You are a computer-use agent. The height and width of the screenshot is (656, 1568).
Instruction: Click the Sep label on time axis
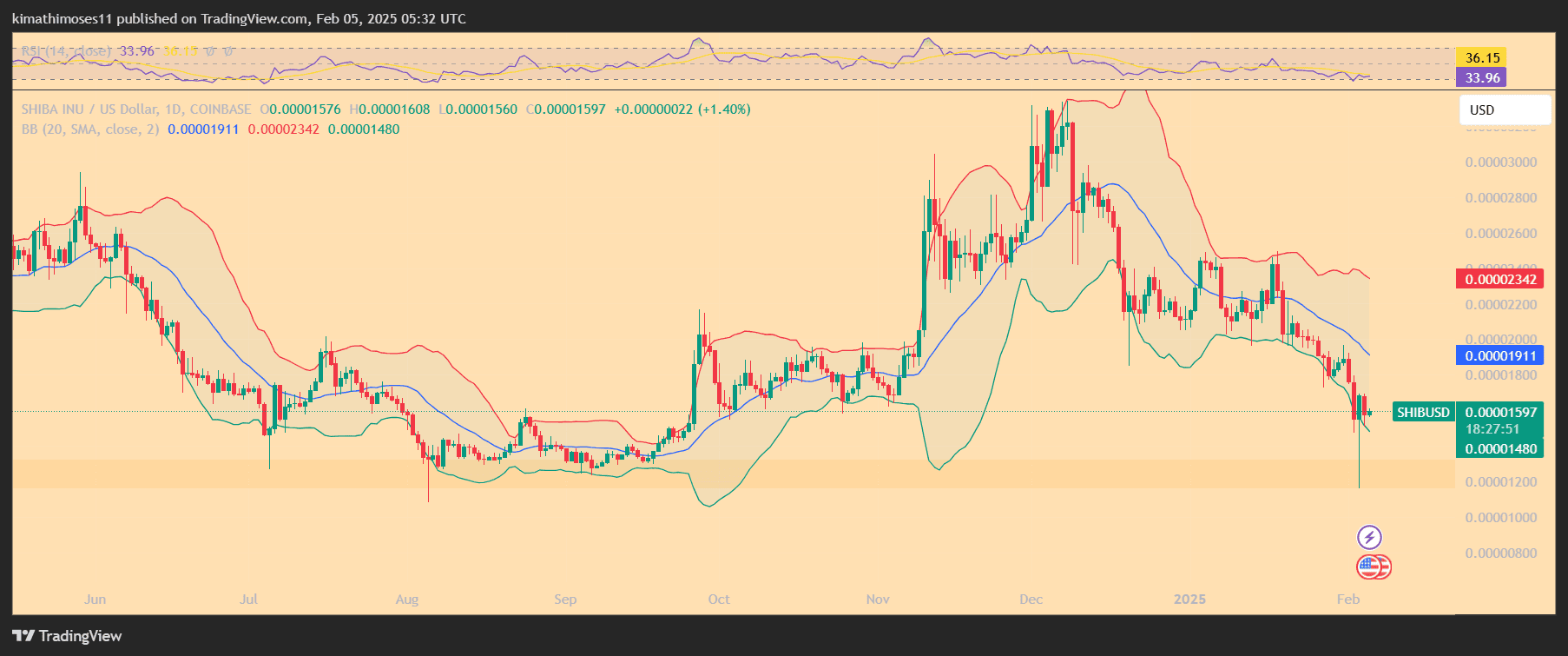pyautogui.click(x=565, y=599)
